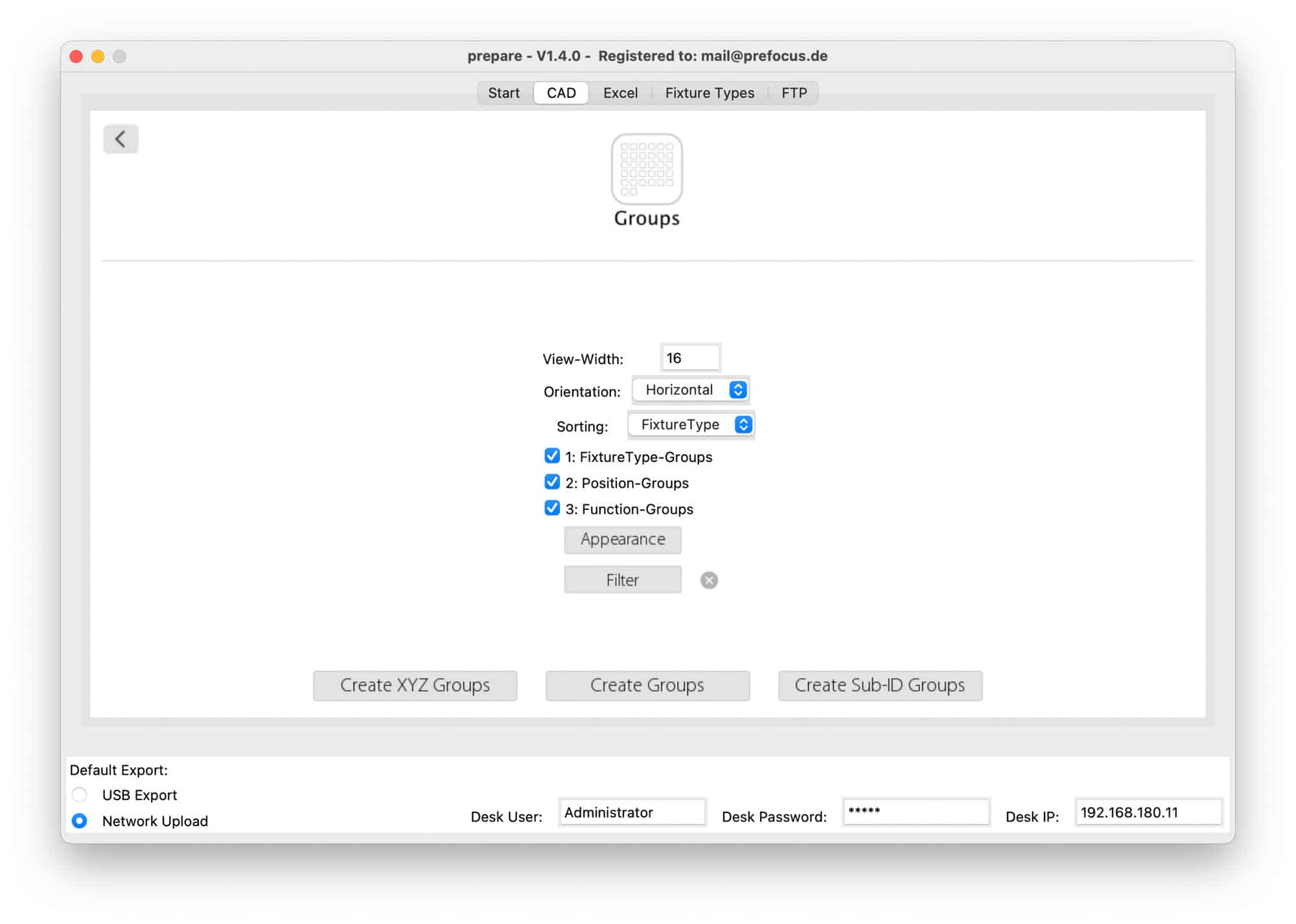Viewport: 1296px width, 924px height.
Task: Toggle the 1: FixtureType-Groups checkbox
Action: click(x=552, y=456)
